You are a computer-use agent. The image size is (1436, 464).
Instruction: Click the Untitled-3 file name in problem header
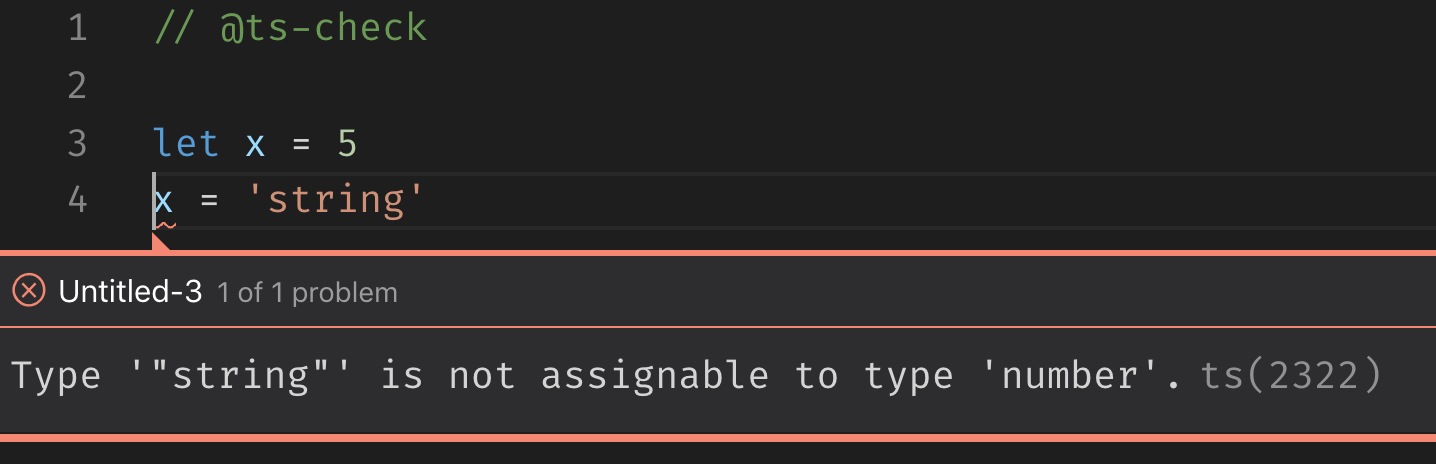pos(131,291)
